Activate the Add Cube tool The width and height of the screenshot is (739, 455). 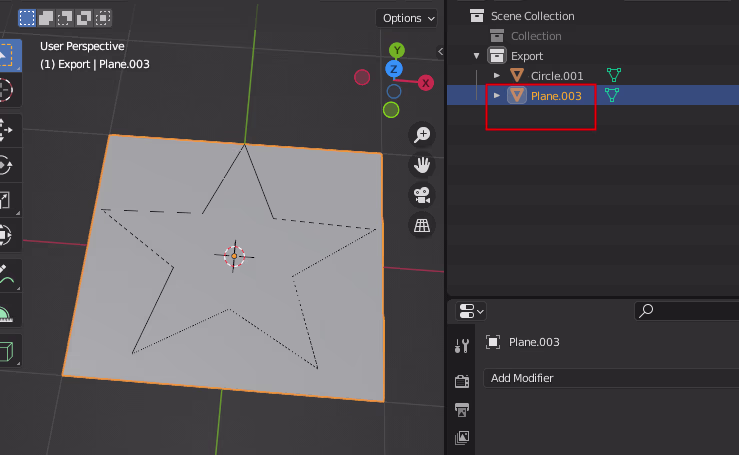tap(8, 350)
